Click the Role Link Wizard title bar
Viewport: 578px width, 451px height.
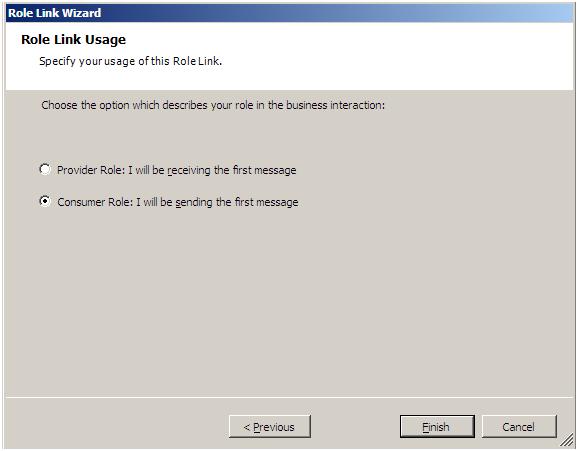tap(289, 13)
